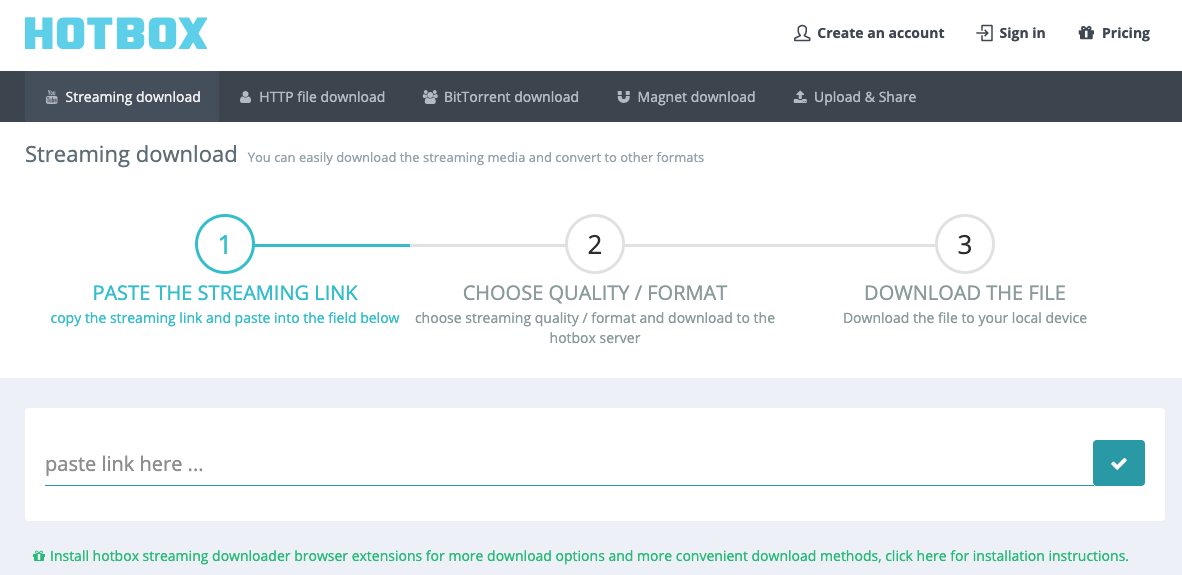Open the Create an account link

pyautogui.click(x=869, y=33)
